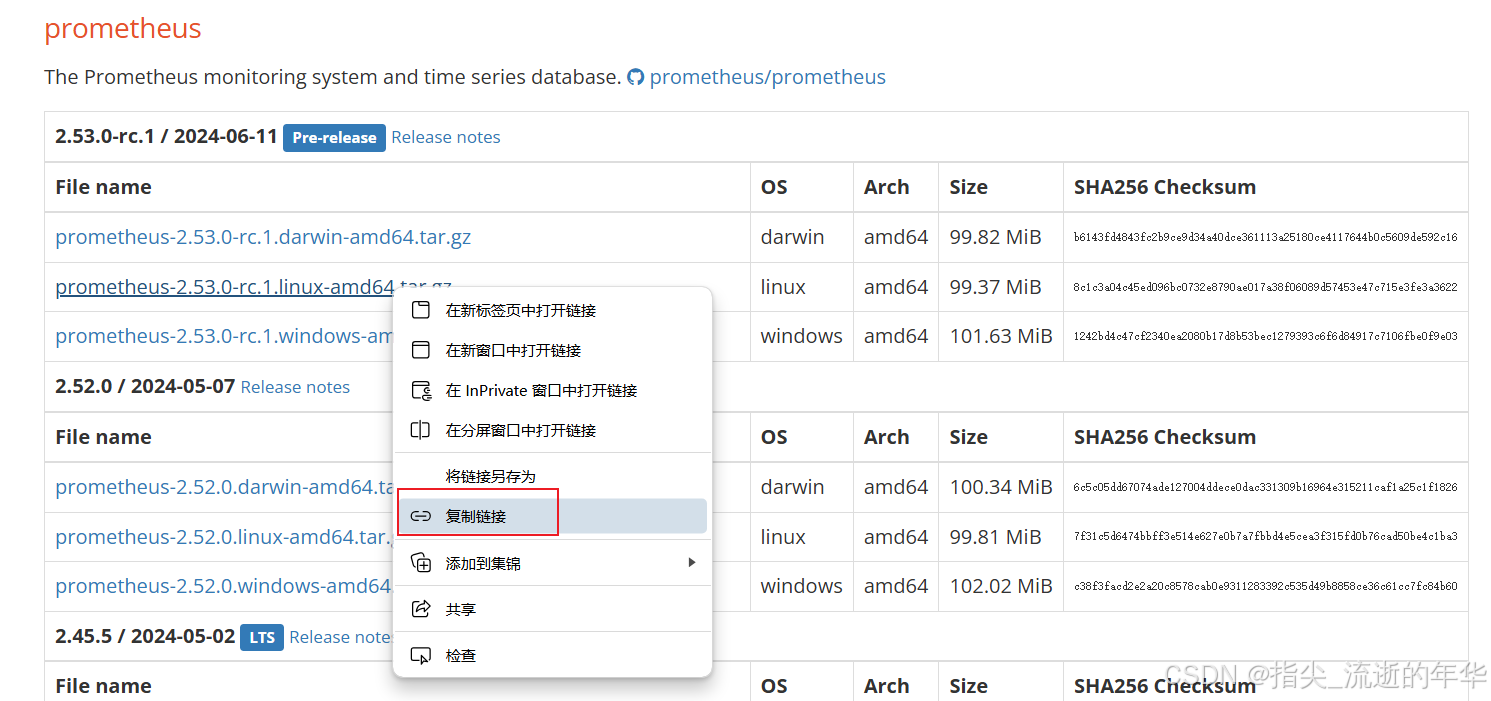Screen dimensions: 1491x701
Task: Click the add to collections icon
Action: point(421,563)
